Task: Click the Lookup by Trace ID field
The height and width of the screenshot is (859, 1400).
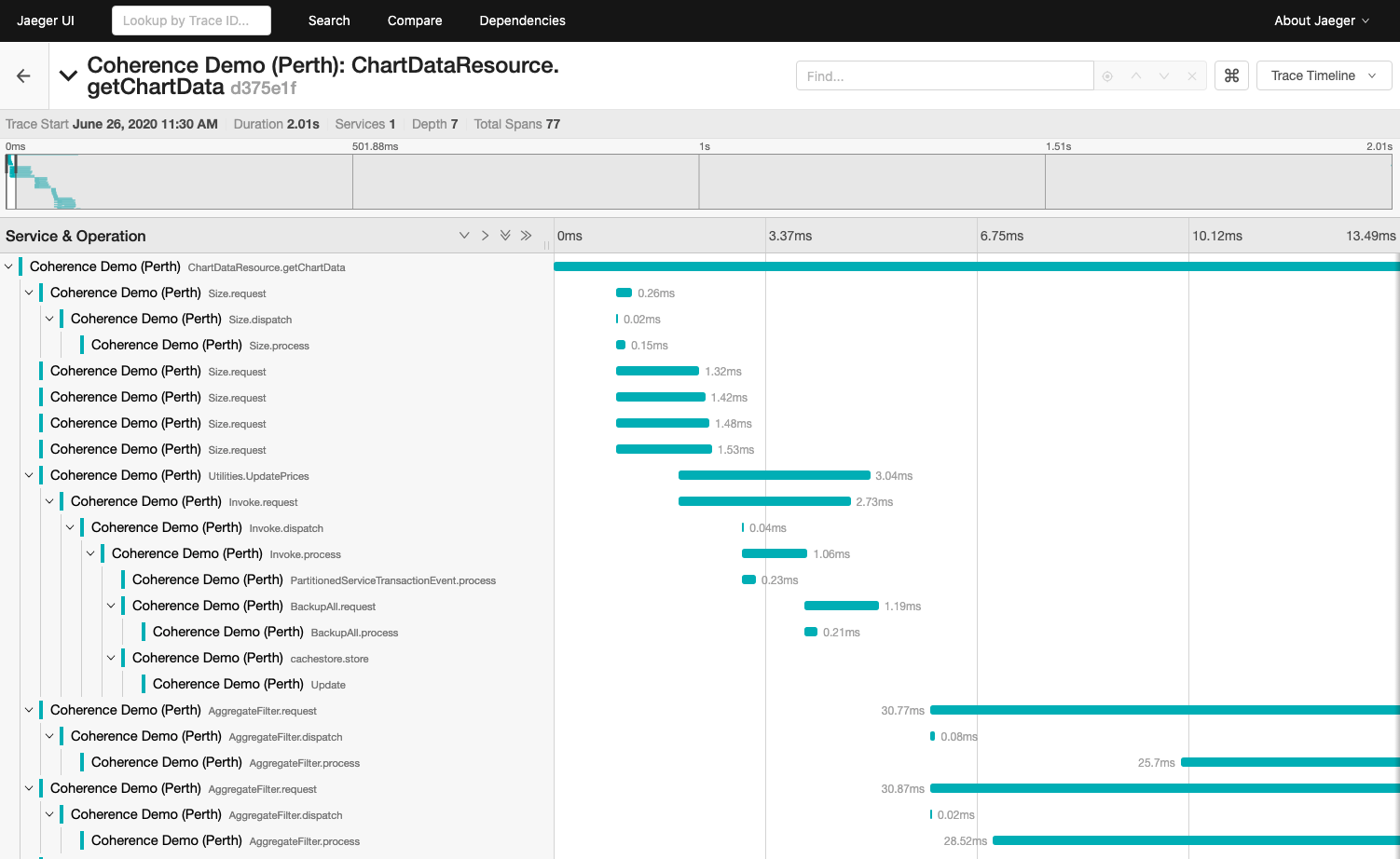Action: tap(191, 20)
